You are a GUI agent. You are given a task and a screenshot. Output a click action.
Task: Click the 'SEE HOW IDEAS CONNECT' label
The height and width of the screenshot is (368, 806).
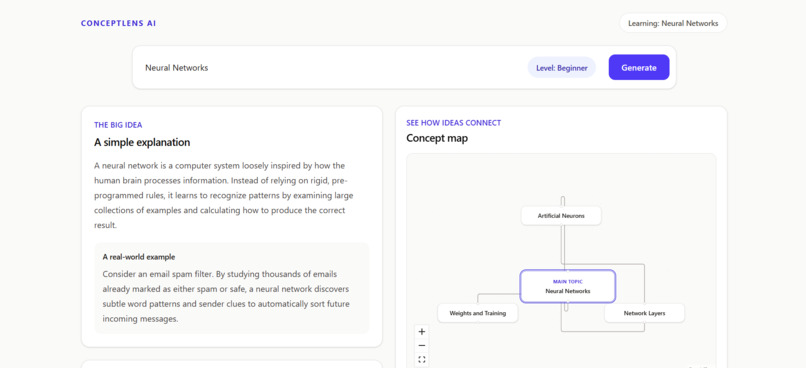(x=453, y=123)
